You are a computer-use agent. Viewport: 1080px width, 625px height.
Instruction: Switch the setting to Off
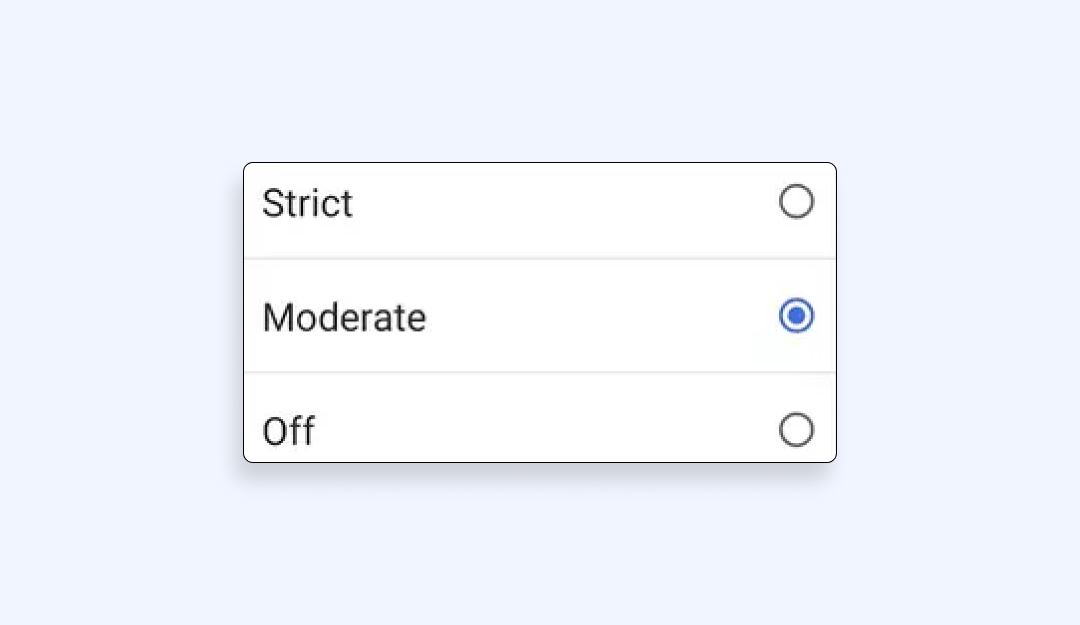pyautogui.click(x=796, y=430)
